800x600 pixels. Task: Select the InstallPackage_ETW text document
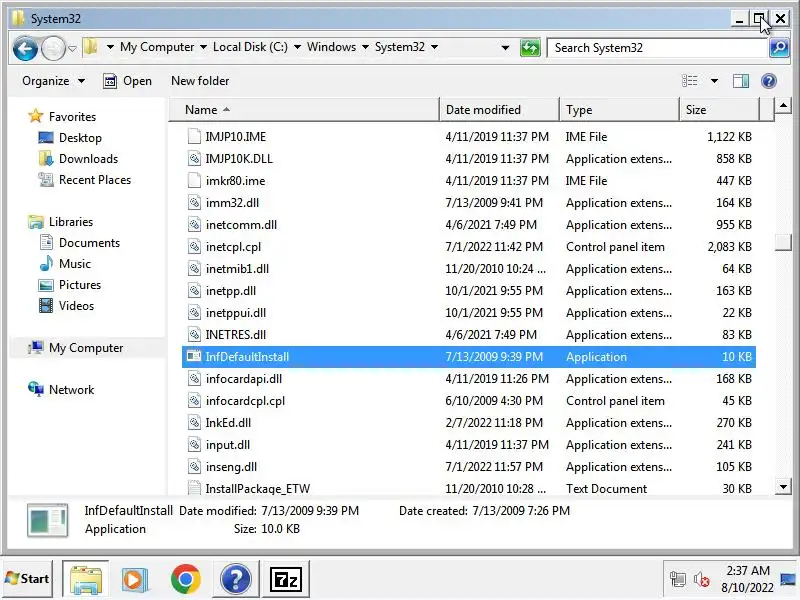(258, 488)
